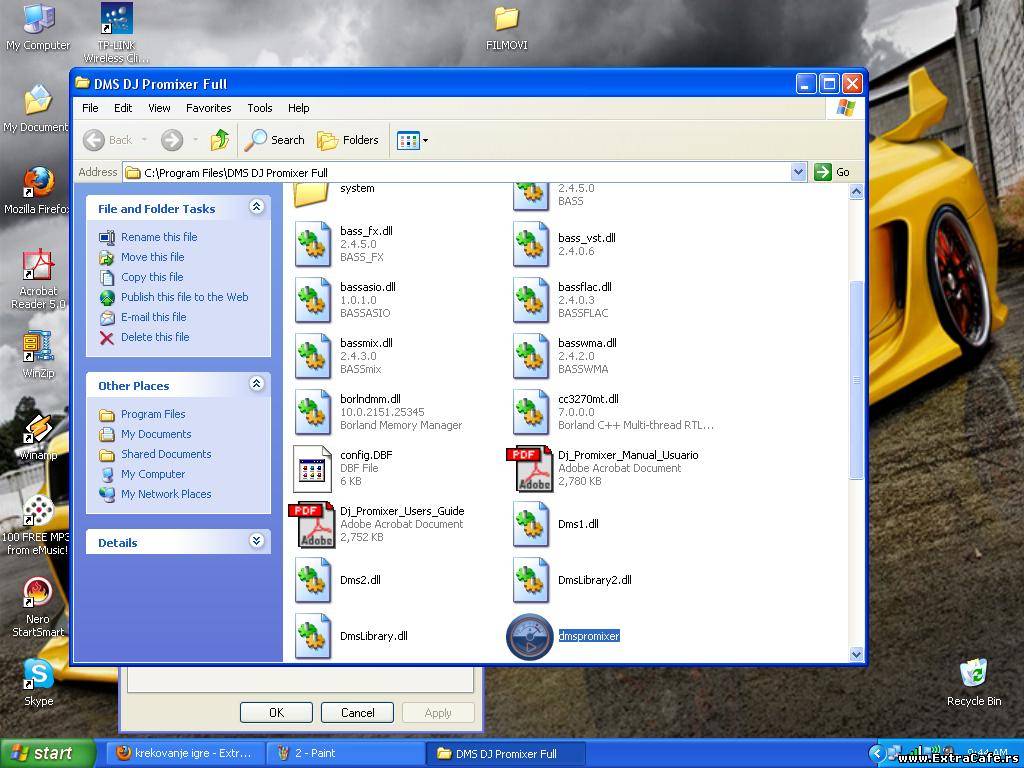Open the Favorites menu
1024x768 pixels.
(208, 108)
